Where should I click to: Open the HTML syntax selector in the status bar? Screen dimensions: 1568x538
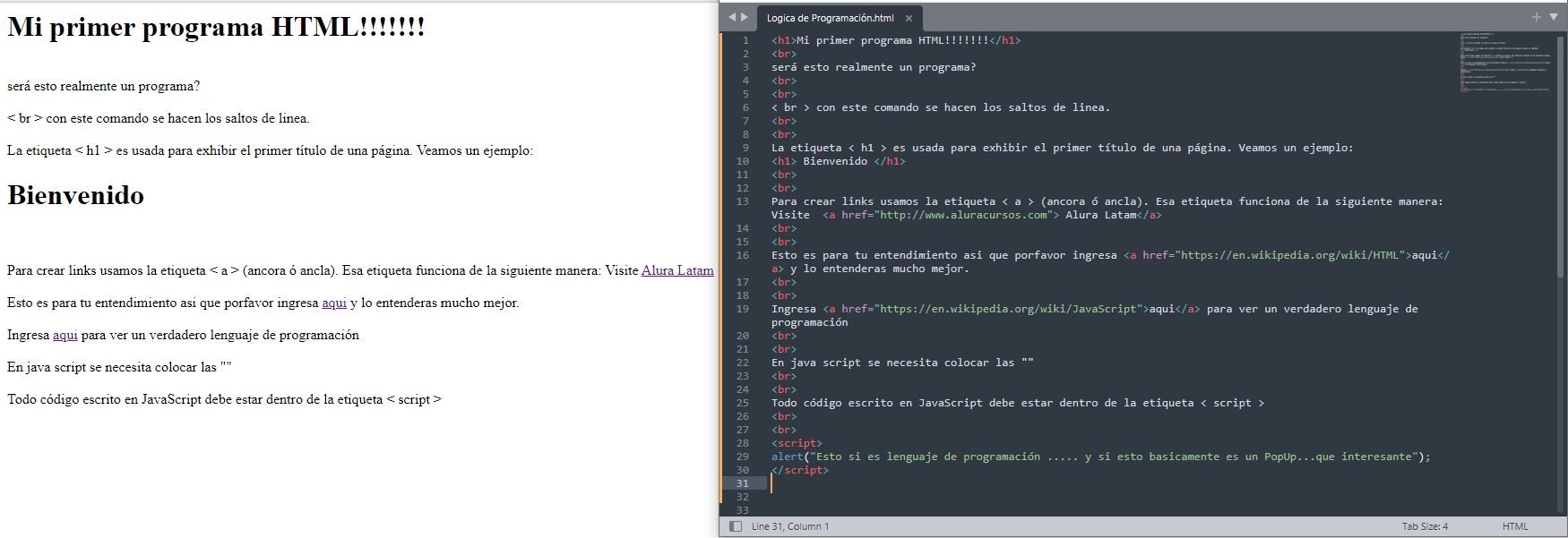tap(1515, 526)
